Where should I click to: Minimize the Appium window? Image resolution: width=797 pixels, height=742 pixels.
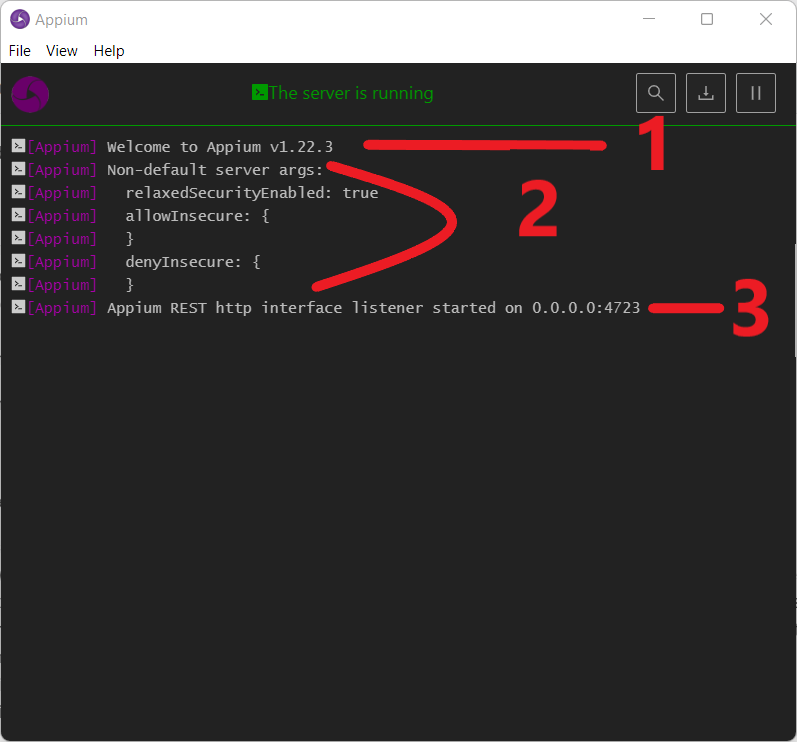click(649, 19)
